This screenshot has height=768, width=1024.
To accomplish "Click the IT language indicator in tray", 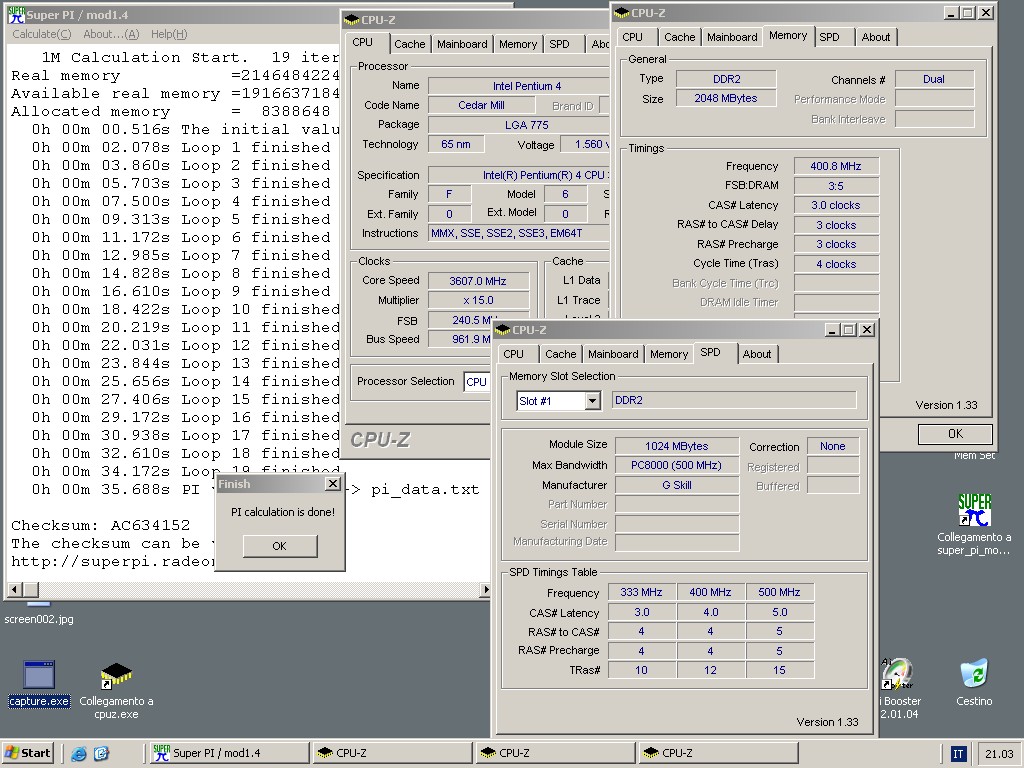I will point(958,754).
